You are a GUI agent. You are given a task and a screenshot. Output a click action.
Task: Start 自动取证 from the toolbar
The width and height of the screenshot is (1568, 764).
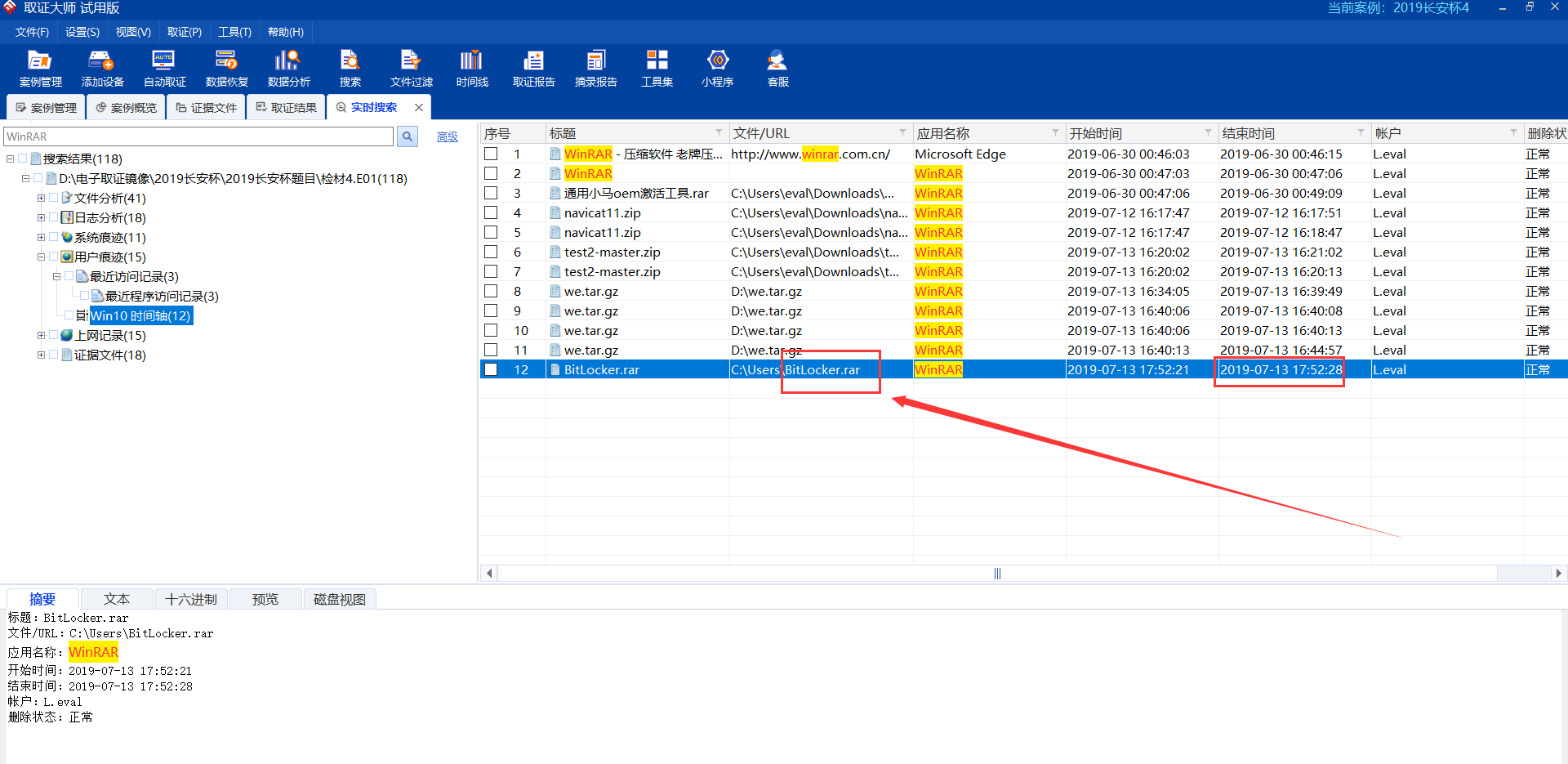[x=164, y=69]
